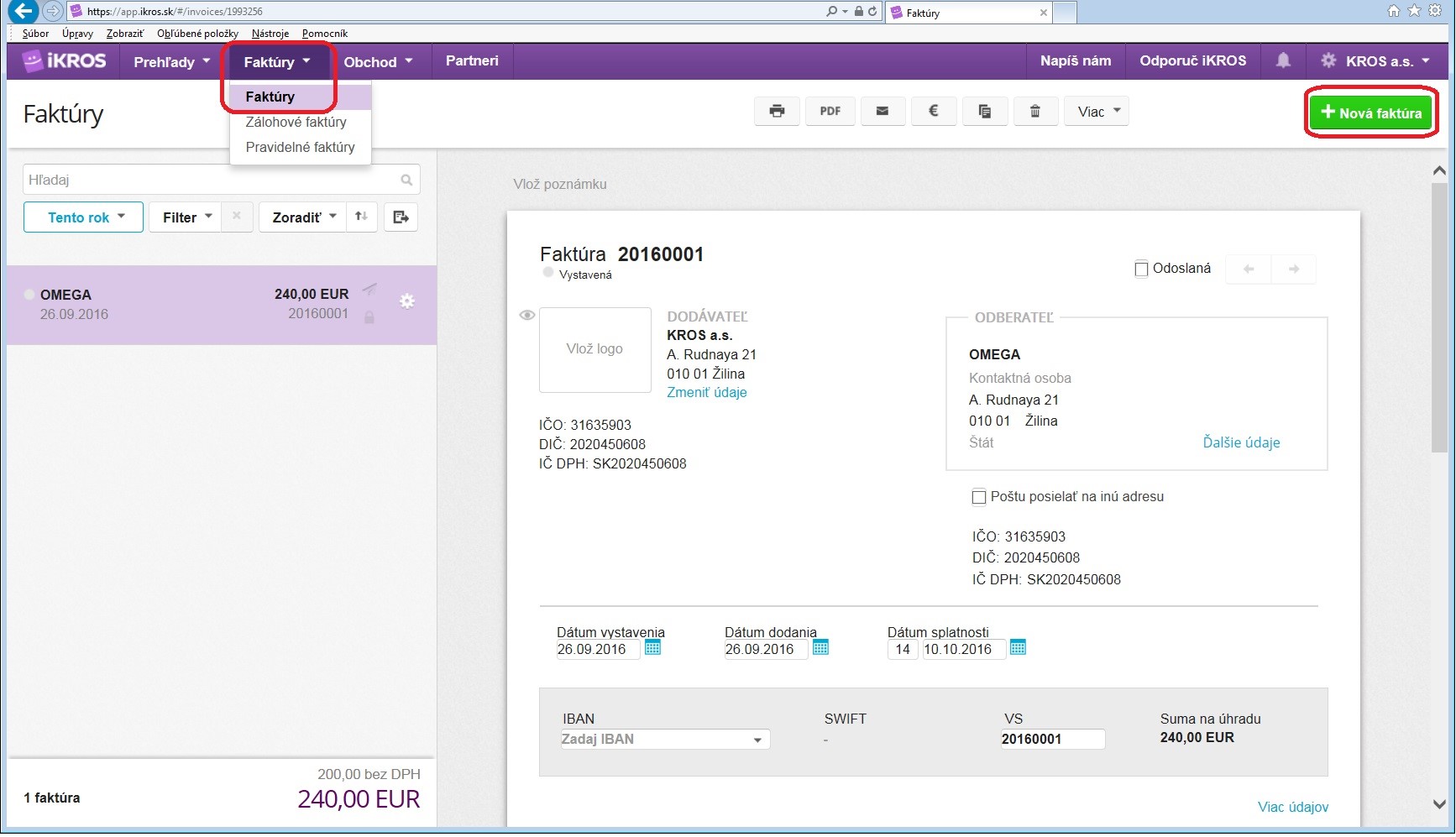Image resolution: width=1456 pixels, height=837 pixels.
Task: Open notifications bell icon
Action: [x=1283, y=60]
